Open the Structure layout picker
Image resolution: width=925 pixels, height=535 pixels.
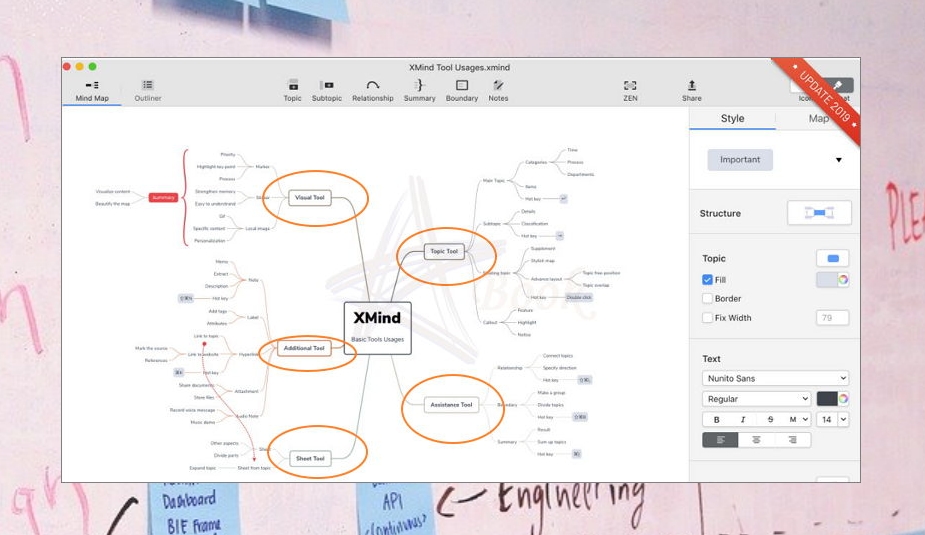(819, 212)
